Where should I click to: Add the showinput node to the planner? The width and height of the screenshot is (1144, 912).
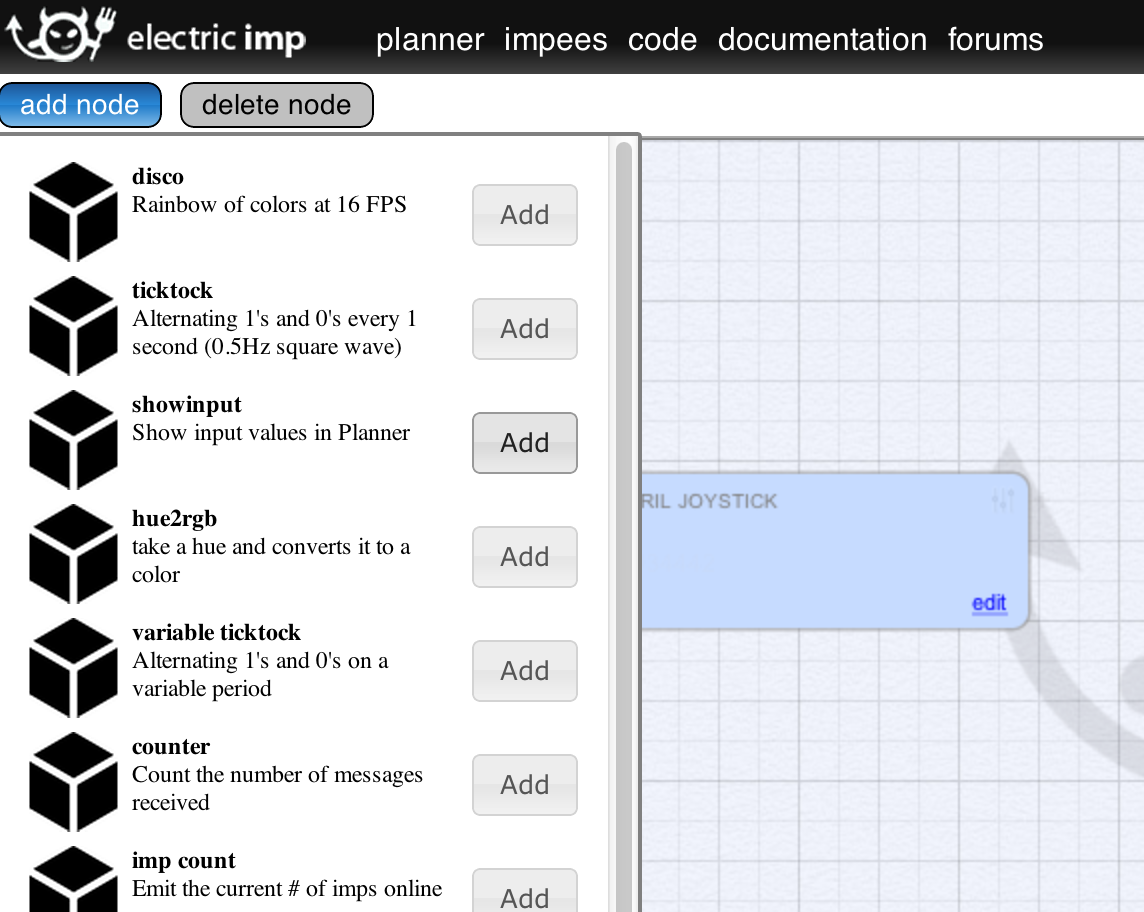(524, 442)
